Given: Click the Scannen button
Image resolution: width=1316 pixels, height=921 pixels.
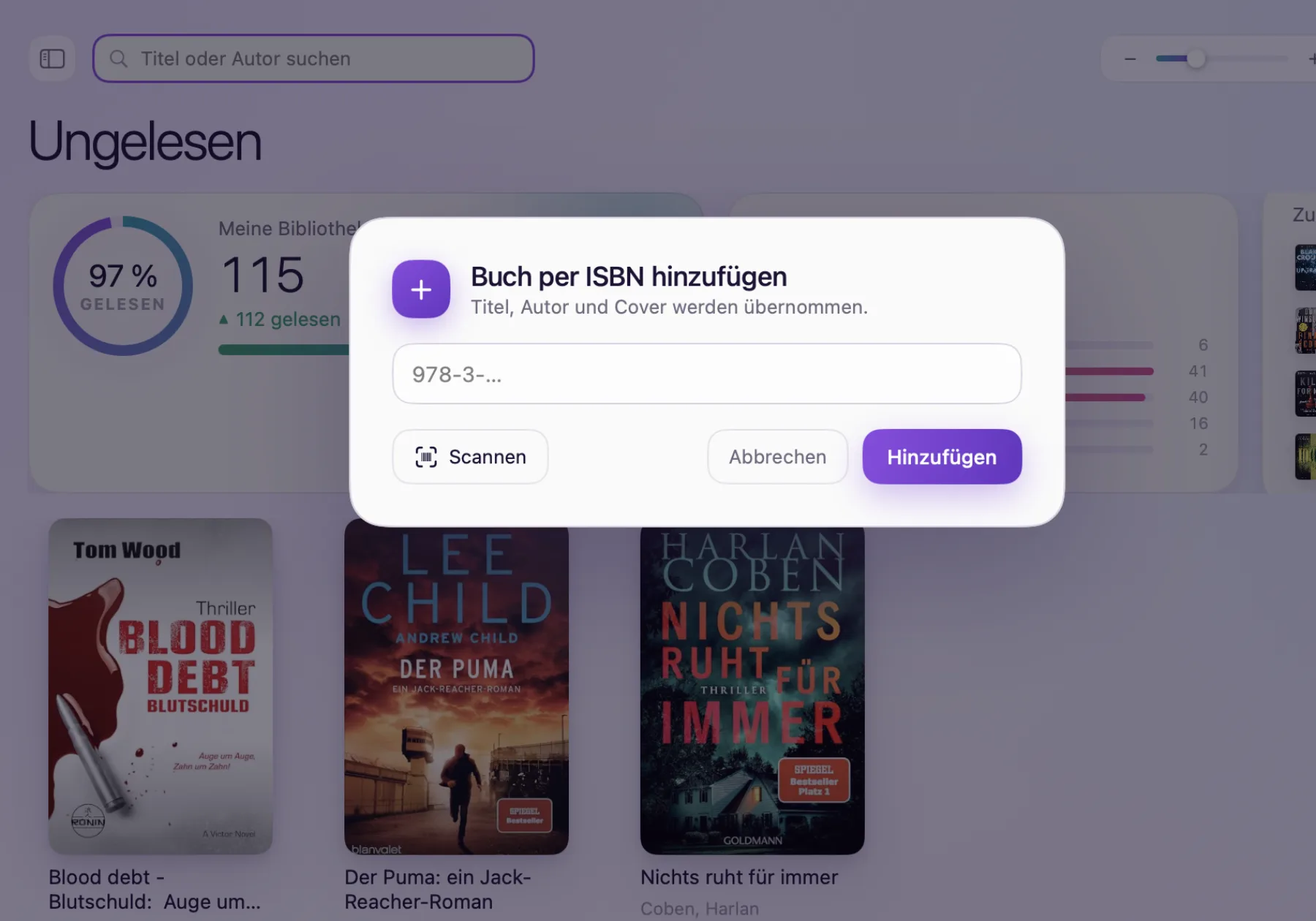Looking at the screenshot, I should tap(470, 457).
